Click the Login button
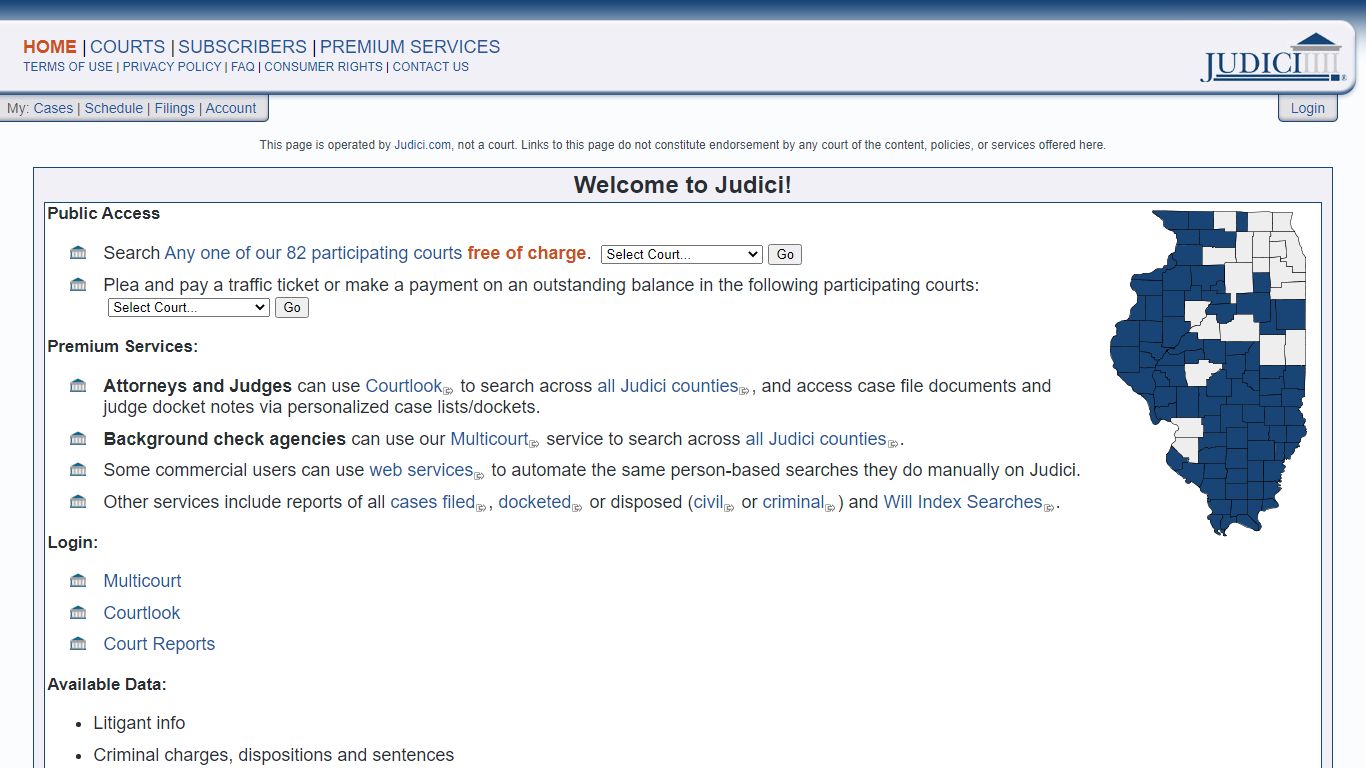Image resolution: width=1366 pixels, height=768 pixels. (x=1308, y=108)
